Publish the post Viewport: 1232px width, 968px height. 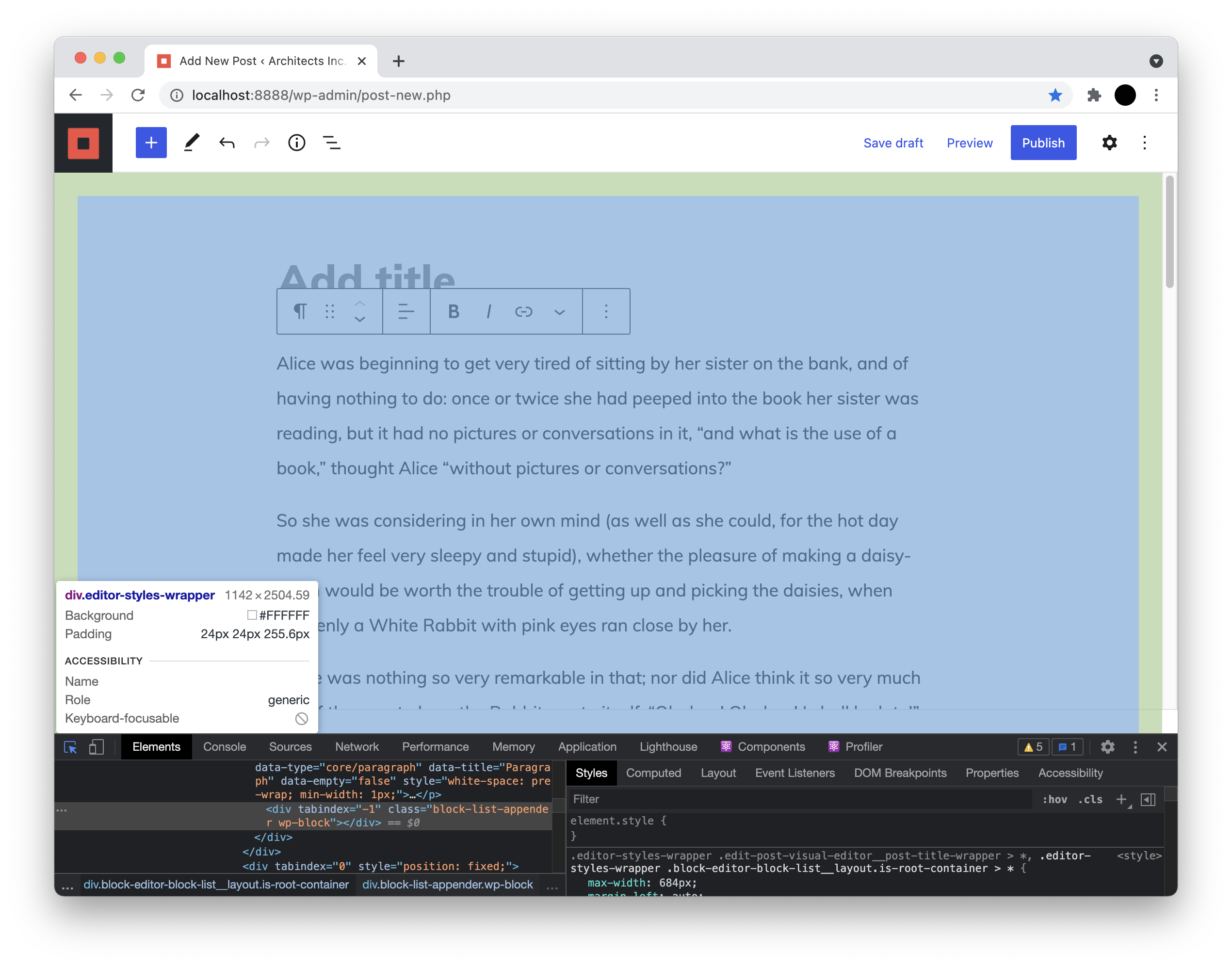coord(1043,142)
